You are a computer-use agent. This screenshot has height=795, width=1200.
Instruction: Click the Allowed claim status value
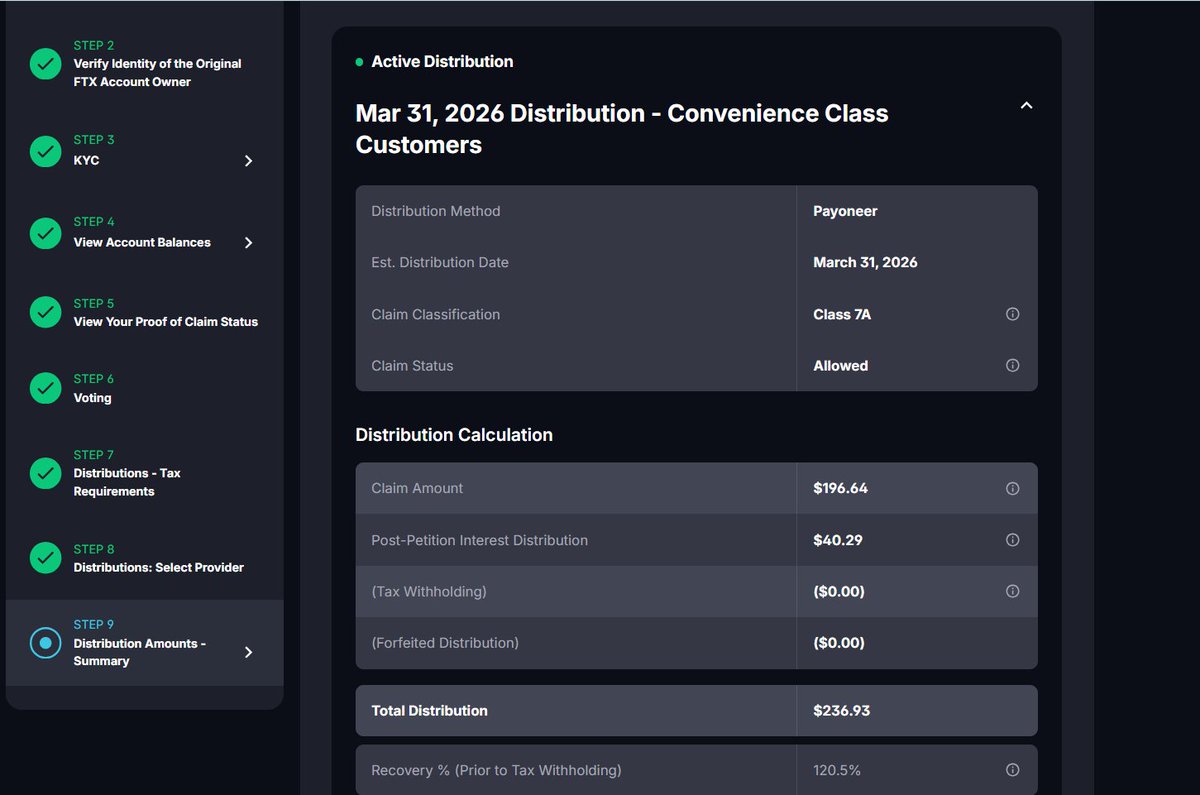(840, 366)
